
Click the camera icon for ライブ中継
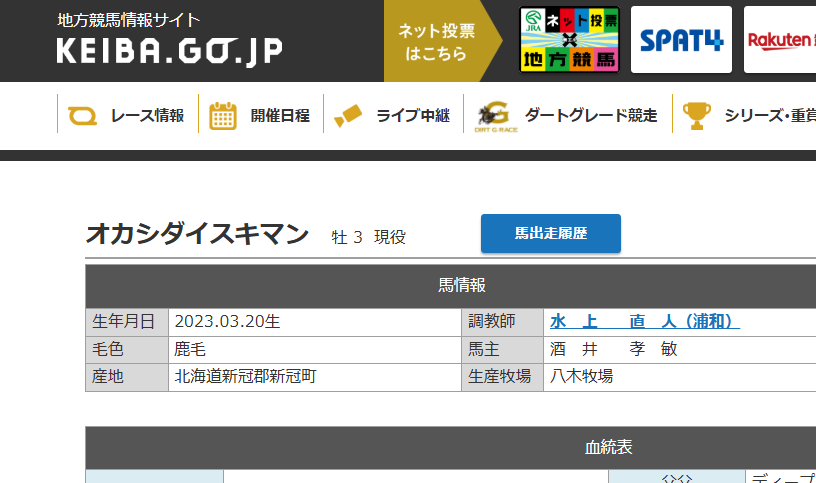tap(348, 116)
